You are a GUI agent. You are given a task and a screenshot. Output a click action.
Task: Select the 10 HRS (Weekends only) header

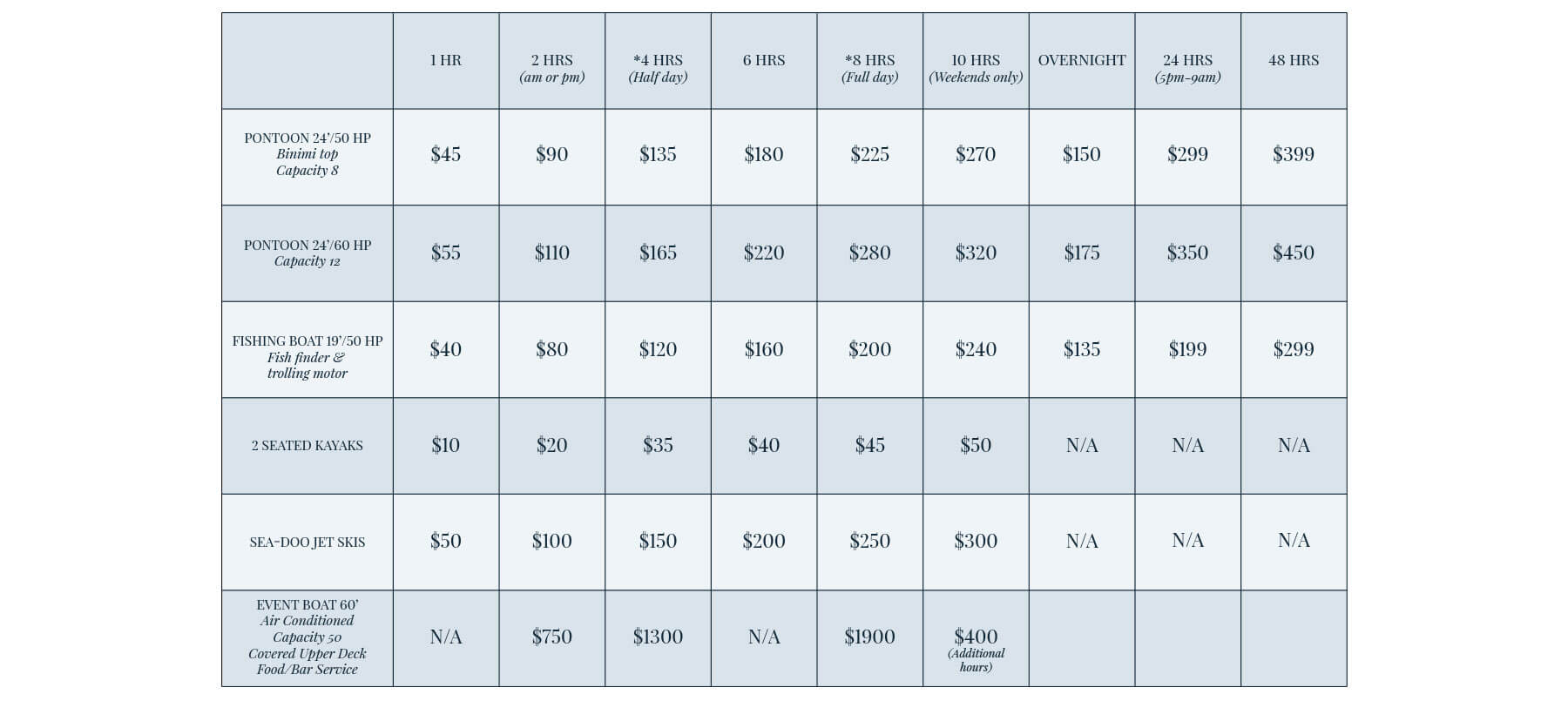coord(976,68)
